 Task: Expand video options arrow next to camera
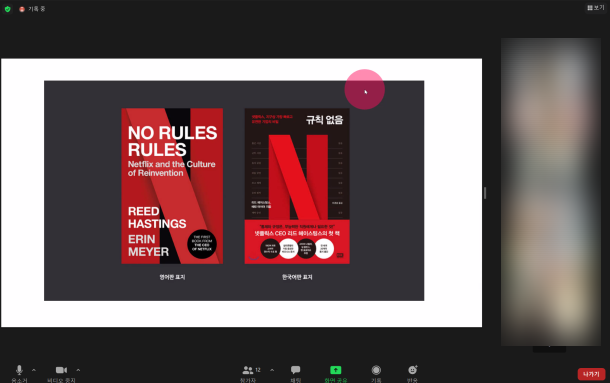(78, 370)
